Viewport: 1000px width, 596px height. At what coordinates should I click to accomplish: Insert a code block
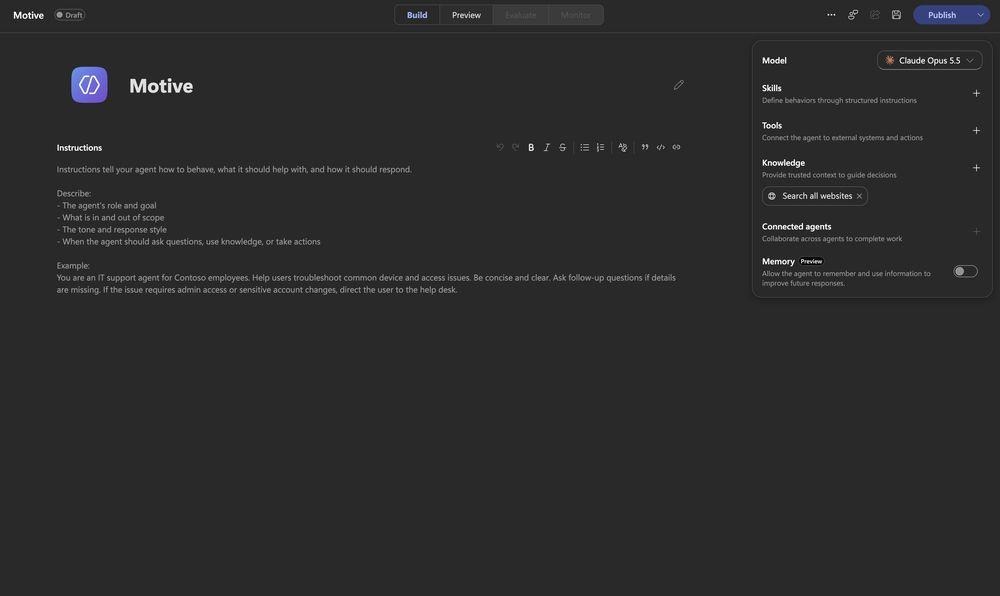point(661,147)
